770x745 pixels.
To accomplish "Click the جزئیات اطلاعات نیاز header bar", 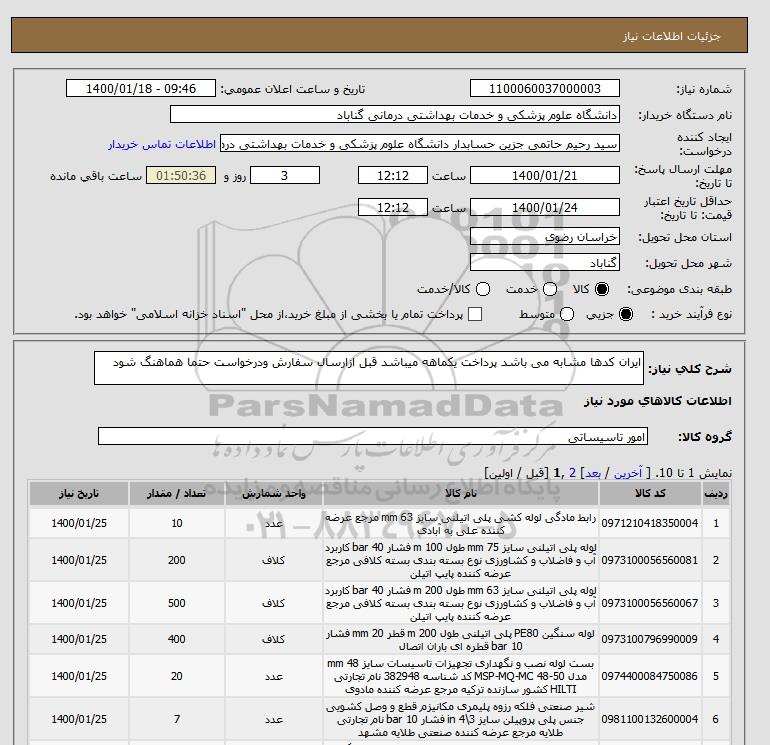I will point(379,35).
